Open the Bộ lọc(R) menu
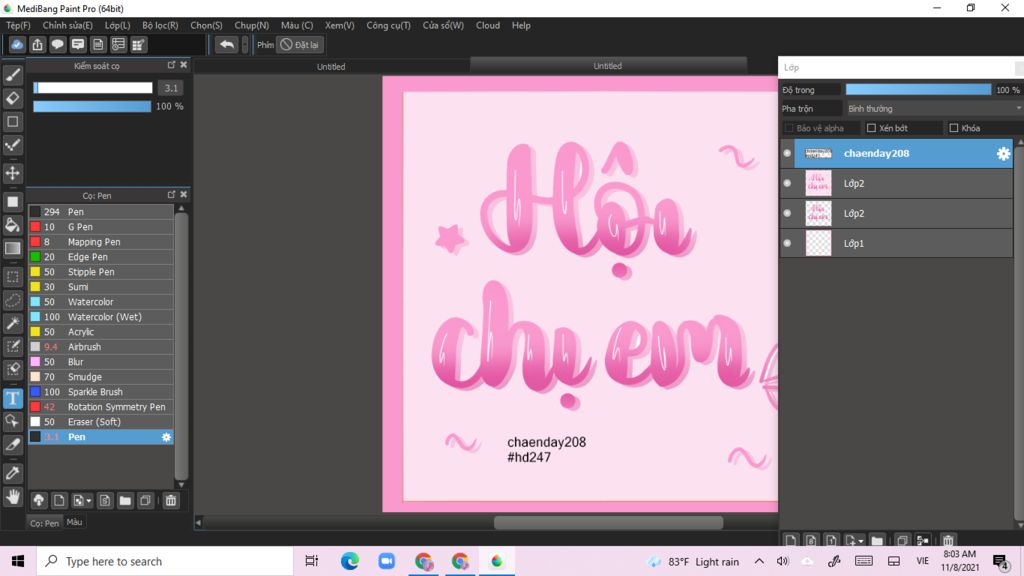Viewport: 1024px width, 576px height. [160, 25]
